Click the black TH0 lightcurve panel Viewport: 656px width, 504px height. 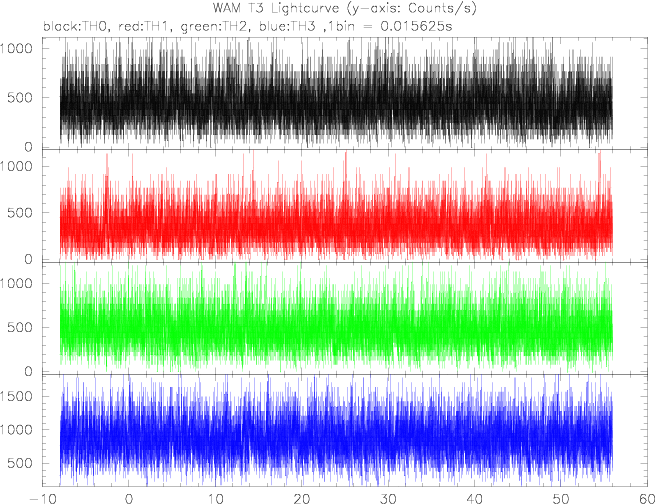pos(345,93)
